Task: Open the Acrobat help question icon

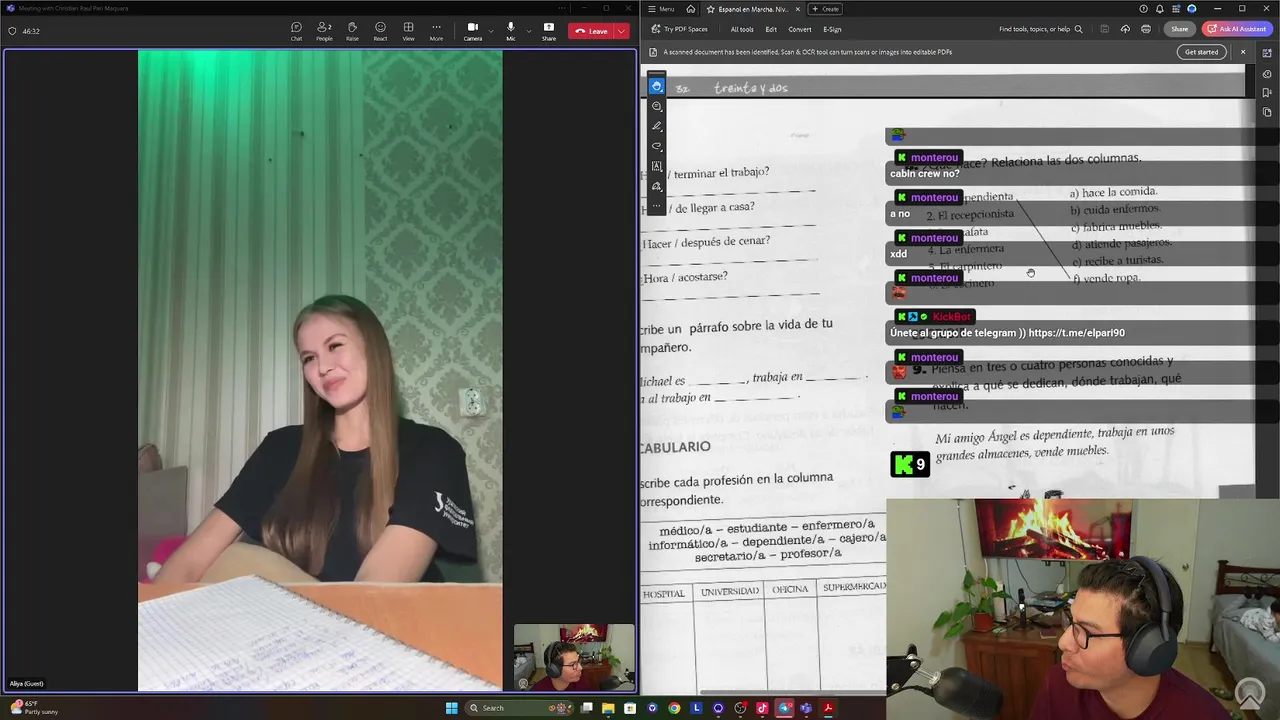Action: point(1143,9)
